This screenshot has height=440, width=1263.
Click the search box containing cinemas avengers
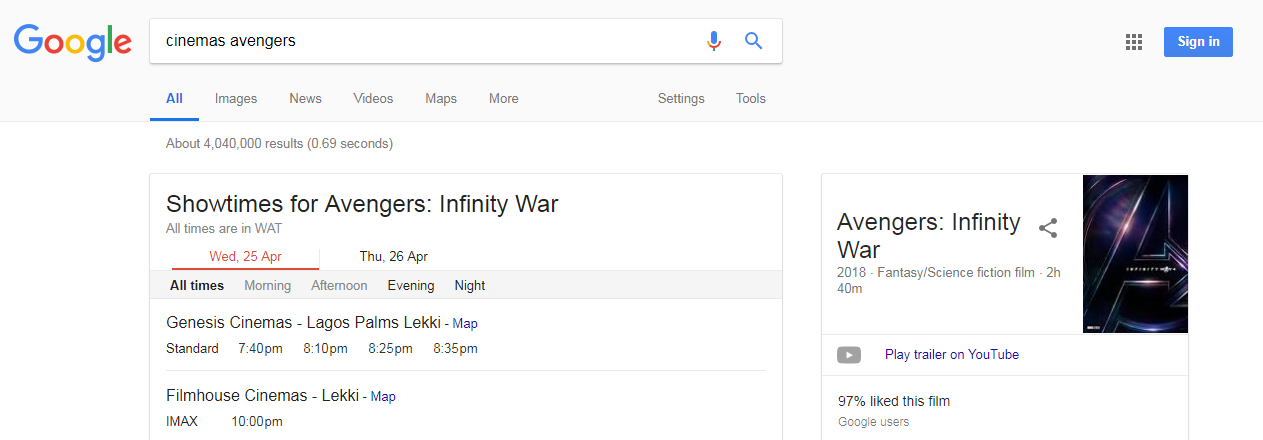[x=425, y=41]
